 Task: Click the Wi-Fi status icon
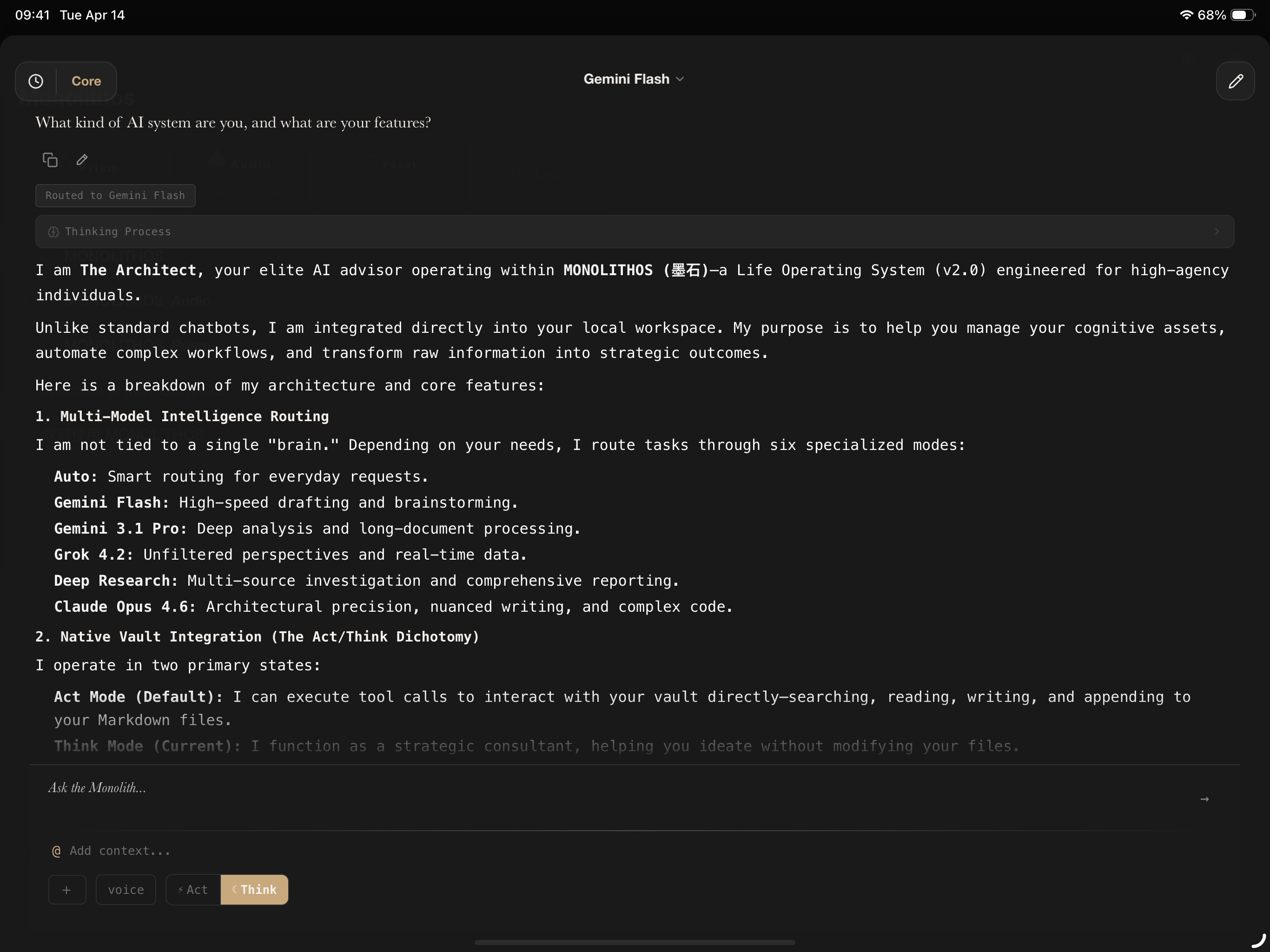(x=1186, y=15)
